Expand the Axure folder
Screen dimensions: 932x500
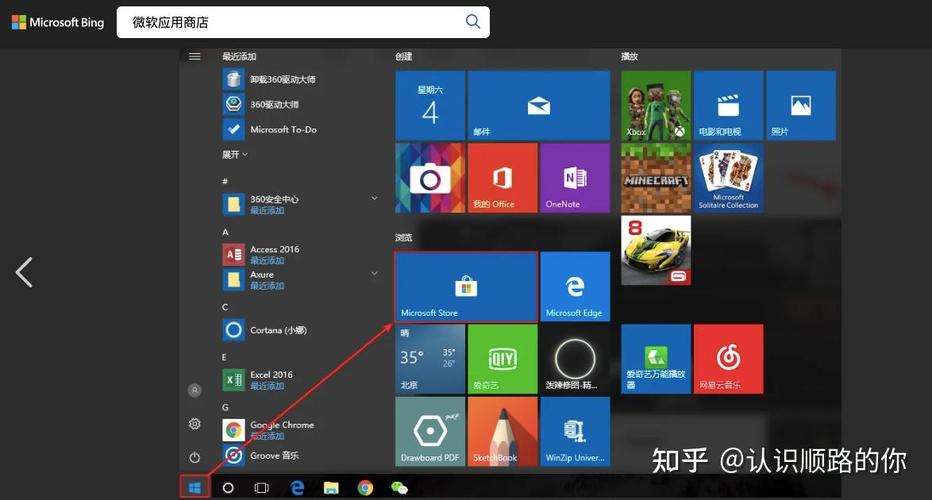pyautogui.click(x=300, y=279)
